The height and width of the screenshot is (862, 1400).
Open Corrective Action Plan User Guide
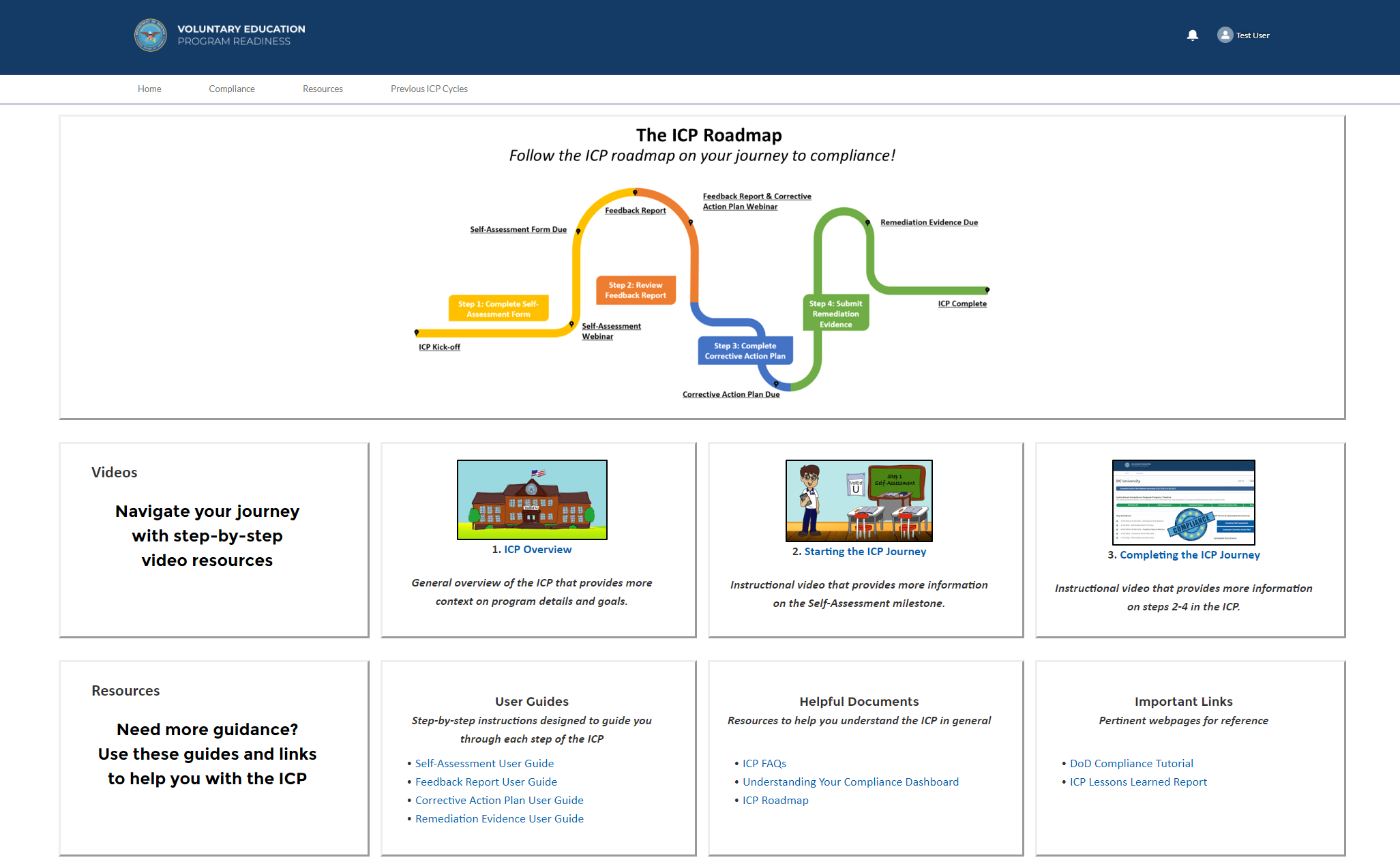[499, 800]
